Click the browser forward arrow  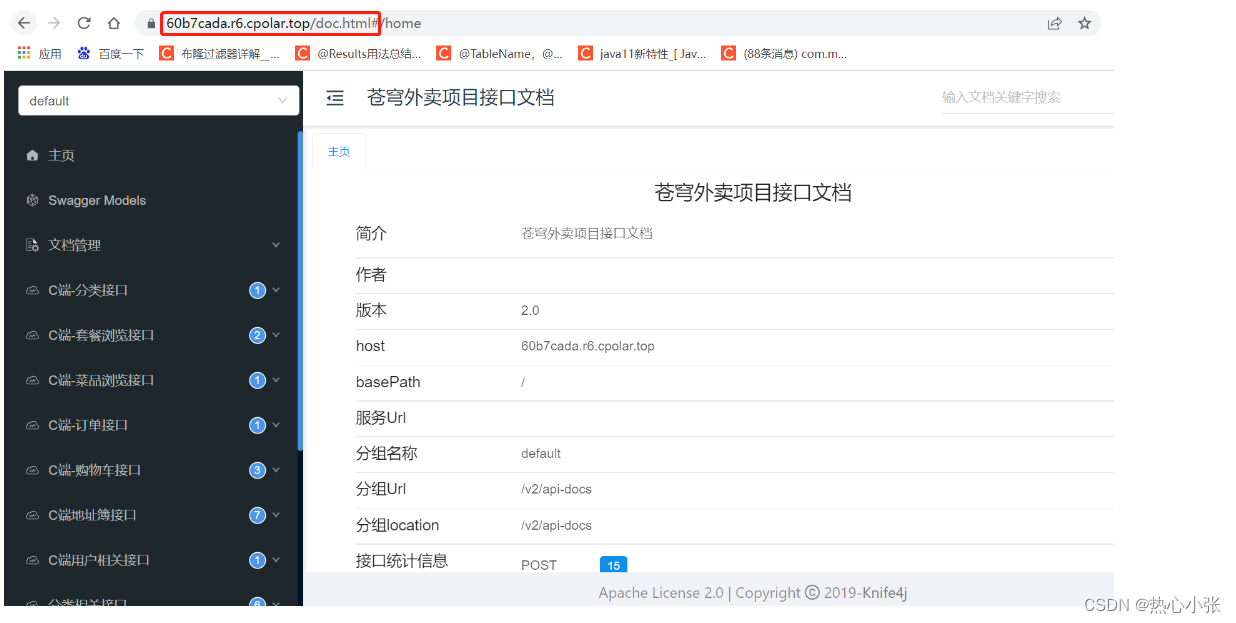pos(54,23)
